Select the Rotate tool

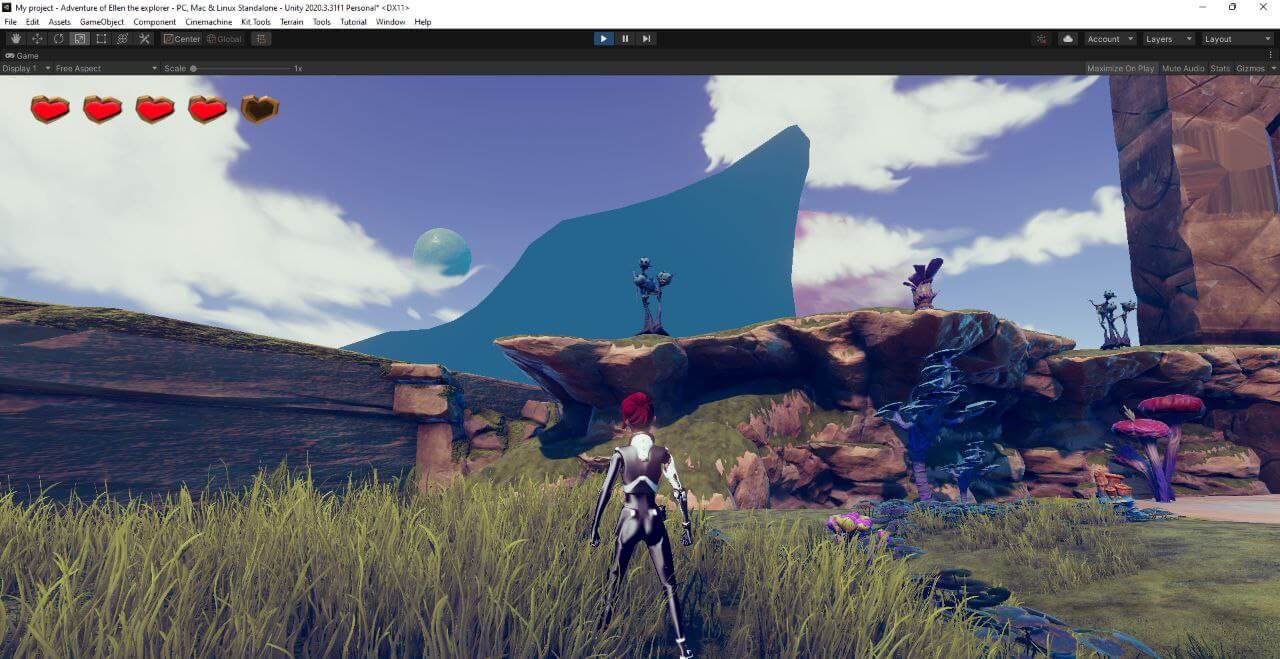[x=58, y=39]
